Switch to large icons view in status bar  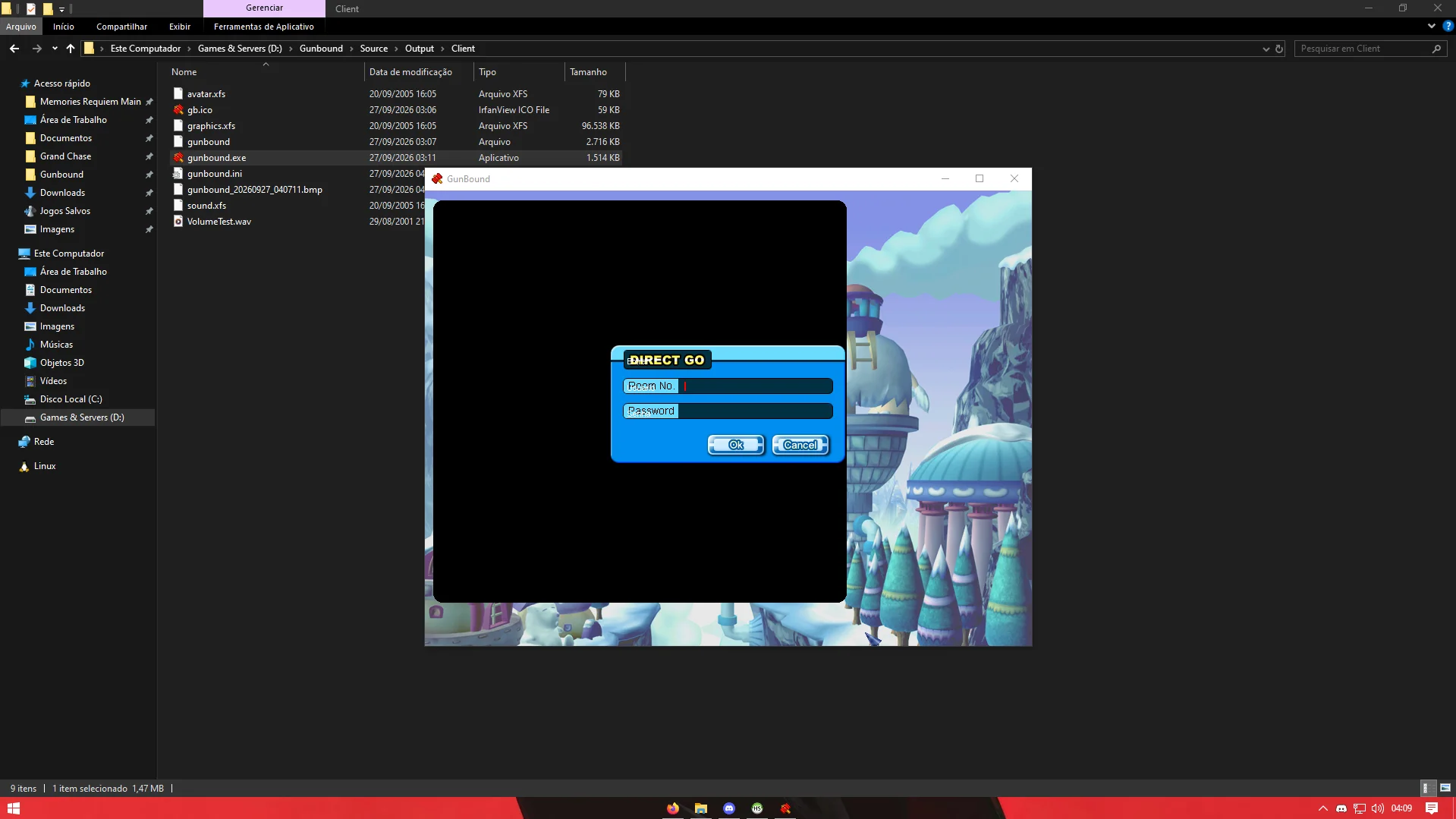[x=1445, y=788]
